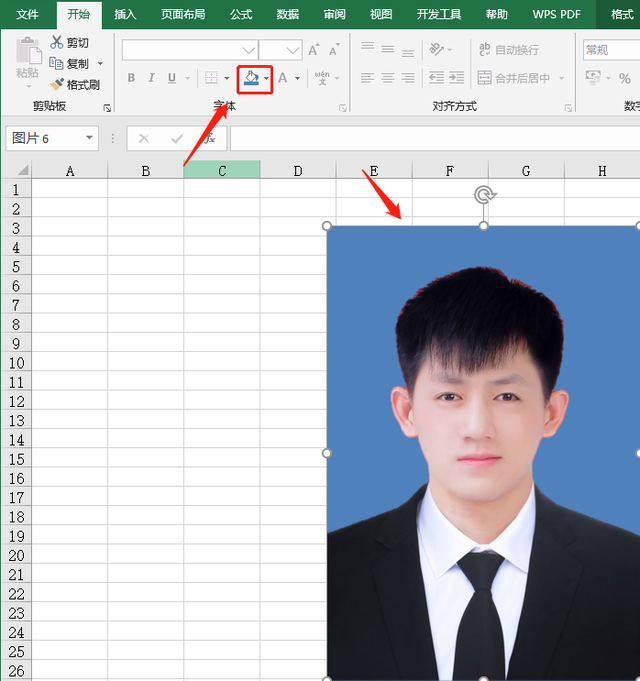The width and height of the screenshot is (640, 681).
Task: Switch to the 页面布局 (Page Layout) tab
Action: (x=183, y=14)
